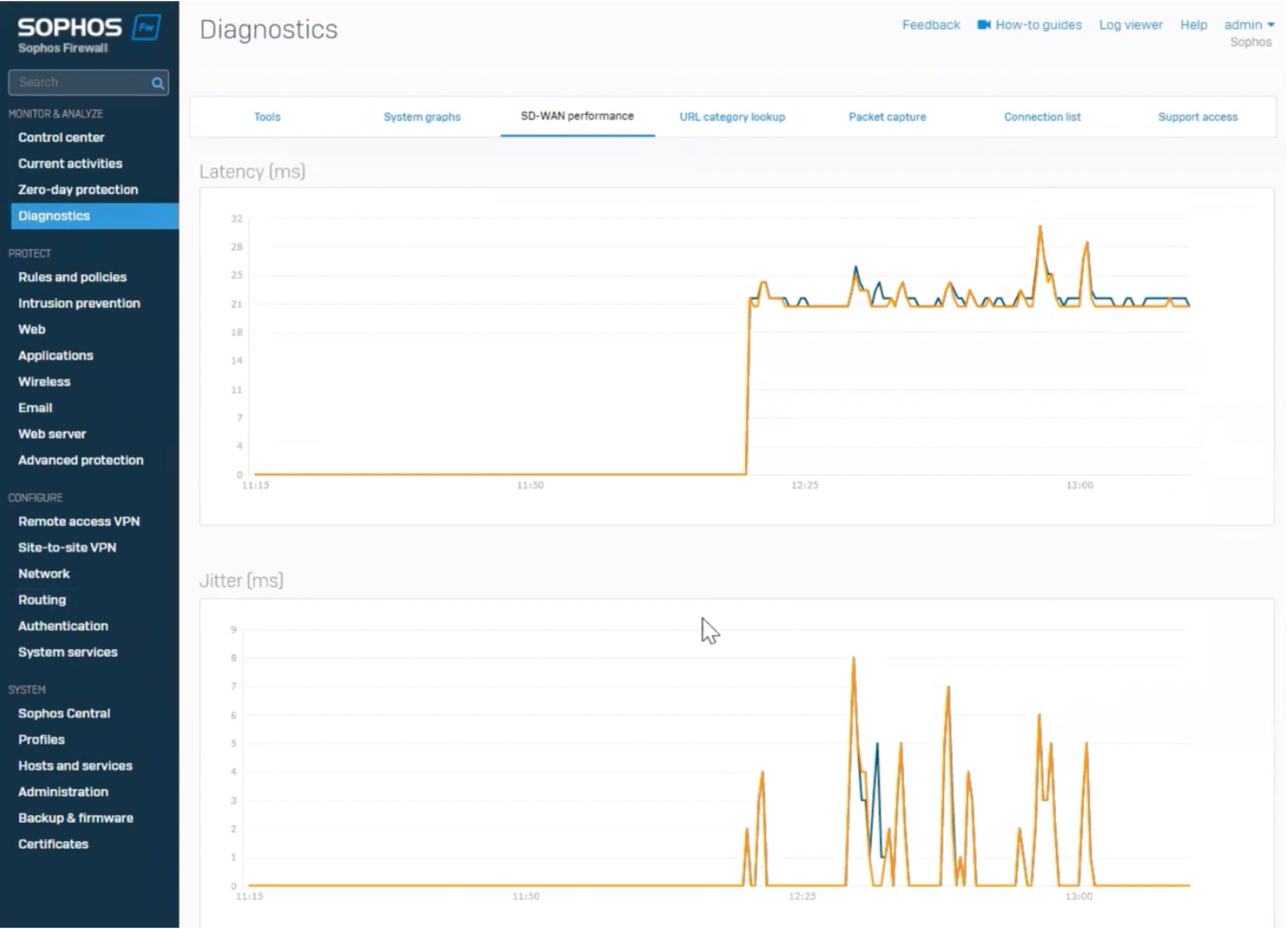Open the Sophos Central menu item
1288x929 pixels.
64,713
